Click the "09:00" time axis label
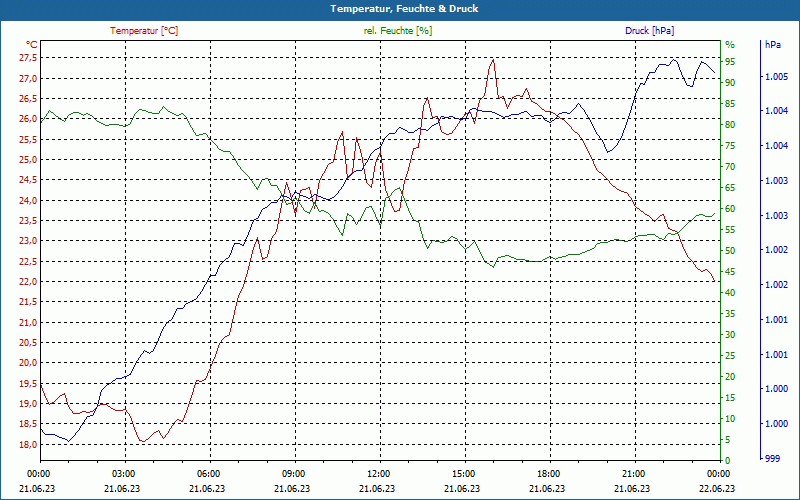 [295, 473]
